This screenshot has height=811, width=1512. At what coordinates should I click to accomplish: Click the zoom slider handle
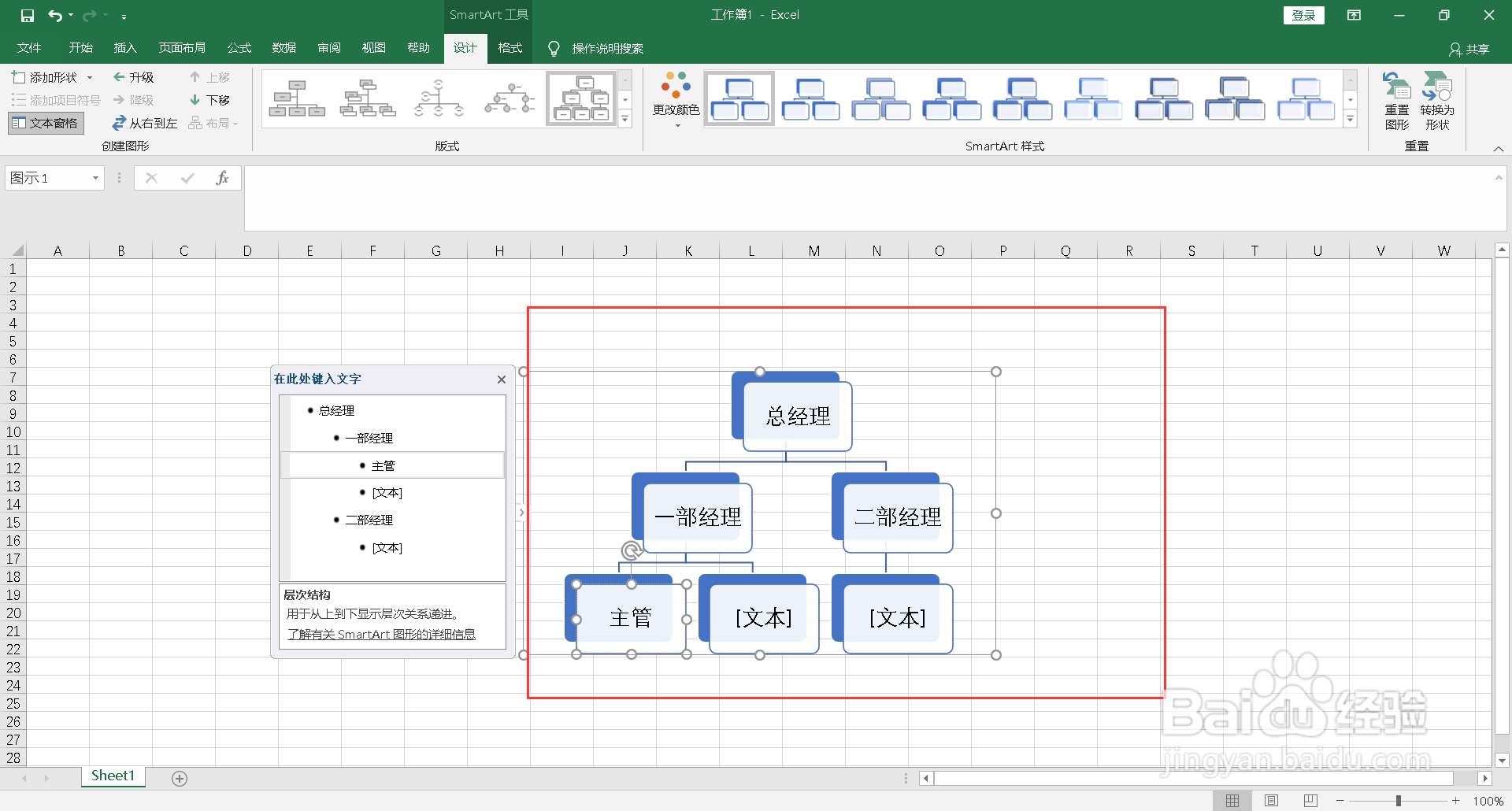(1399, 801)
